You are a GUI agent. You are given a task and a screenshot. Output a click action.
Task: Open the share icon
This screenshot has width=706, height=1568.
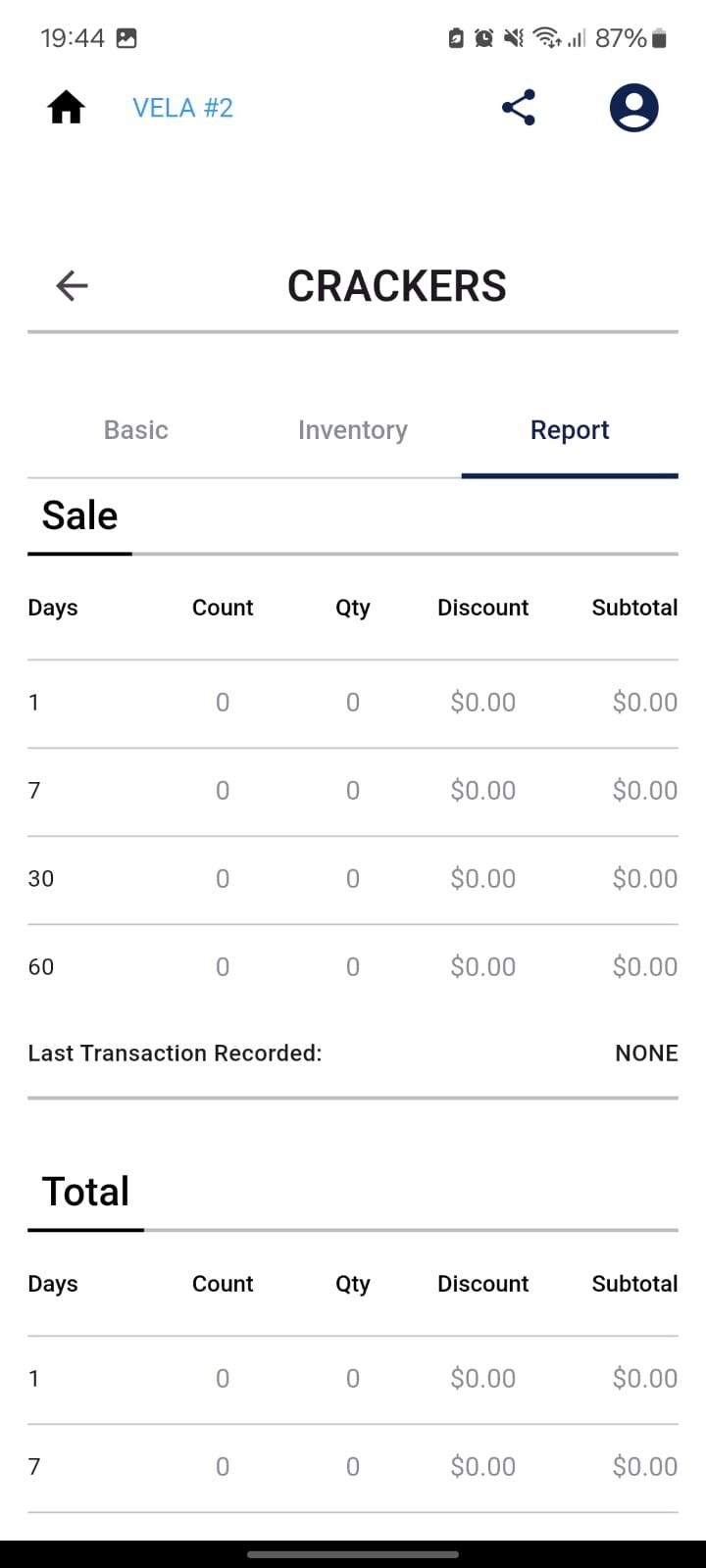(518, 108)
